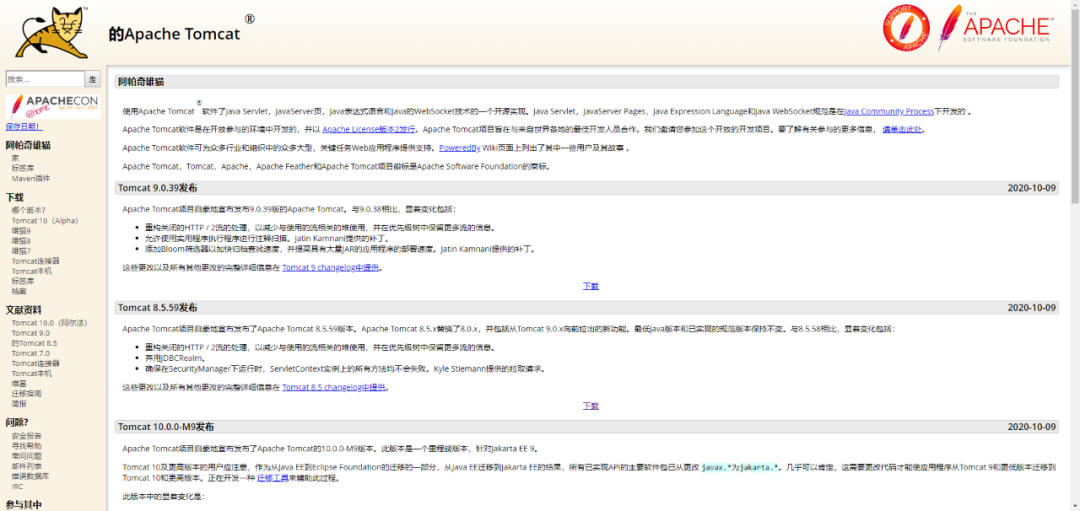Focus the 搜索 search input field
Screen dimensions: 1080x511
pos(45,79)
